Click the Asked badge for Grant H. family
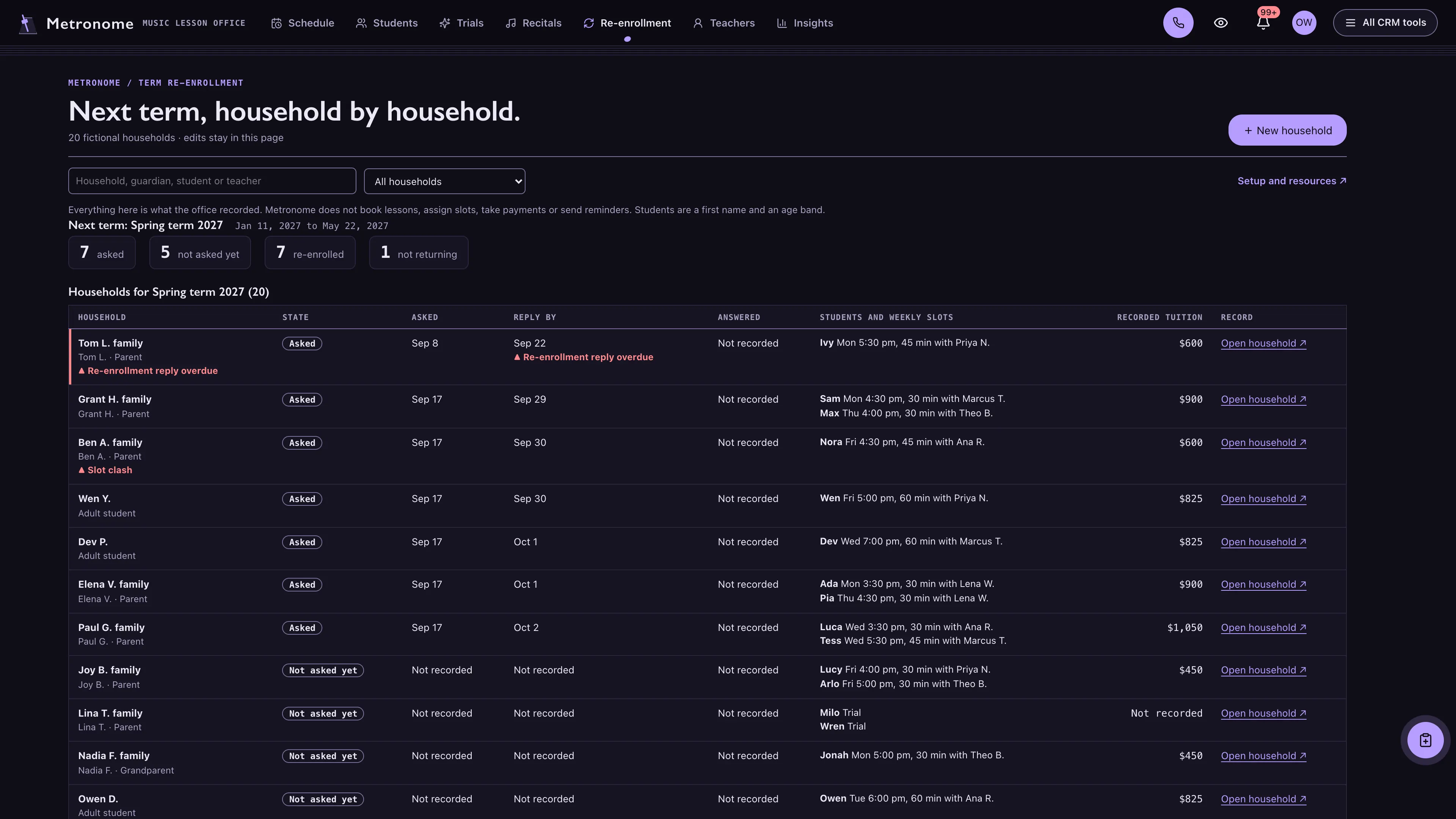The image size is (1456, 819). 302,400
